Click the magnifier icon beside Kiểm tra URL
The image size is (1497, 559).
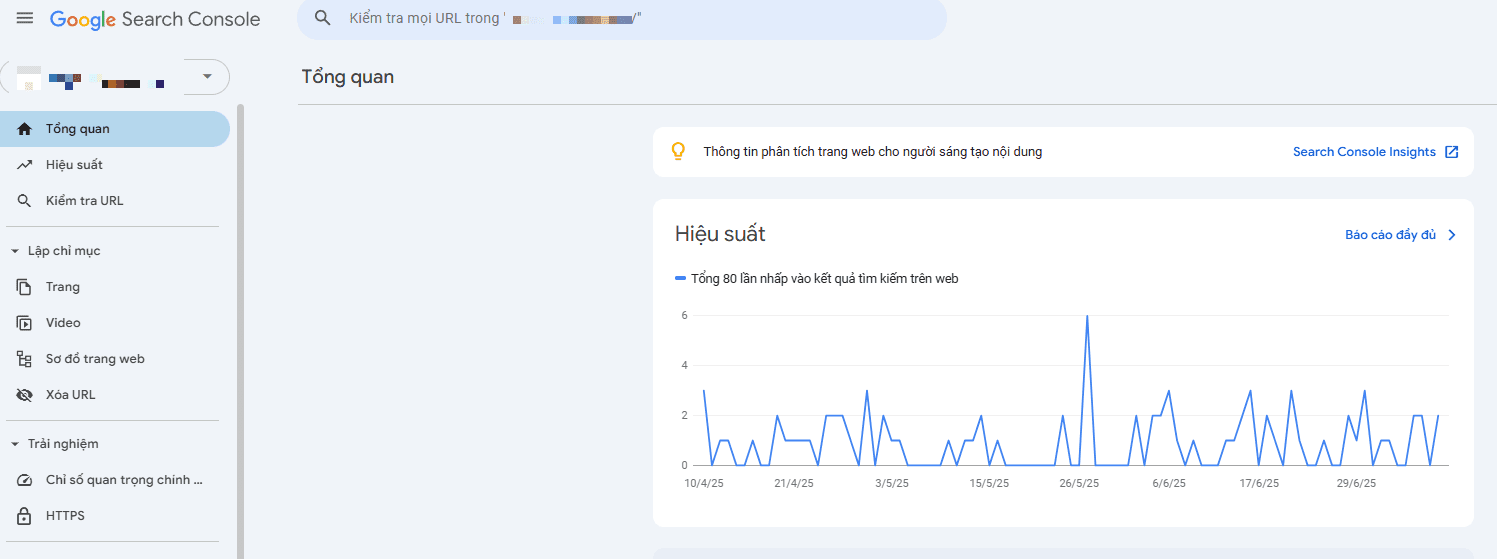tap(25, 201)
